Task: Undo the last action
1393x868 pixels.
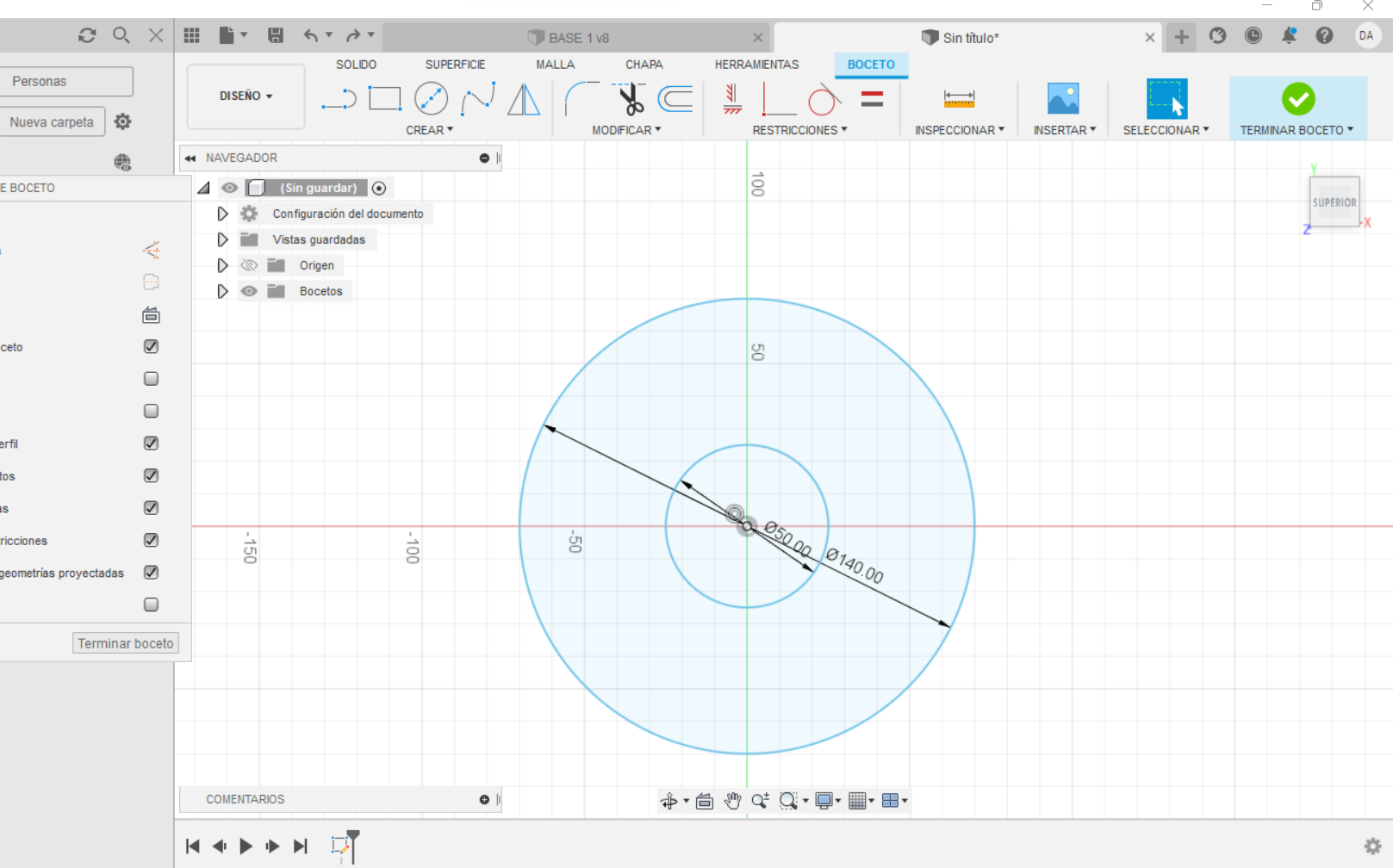Action: tap(311, 35)
